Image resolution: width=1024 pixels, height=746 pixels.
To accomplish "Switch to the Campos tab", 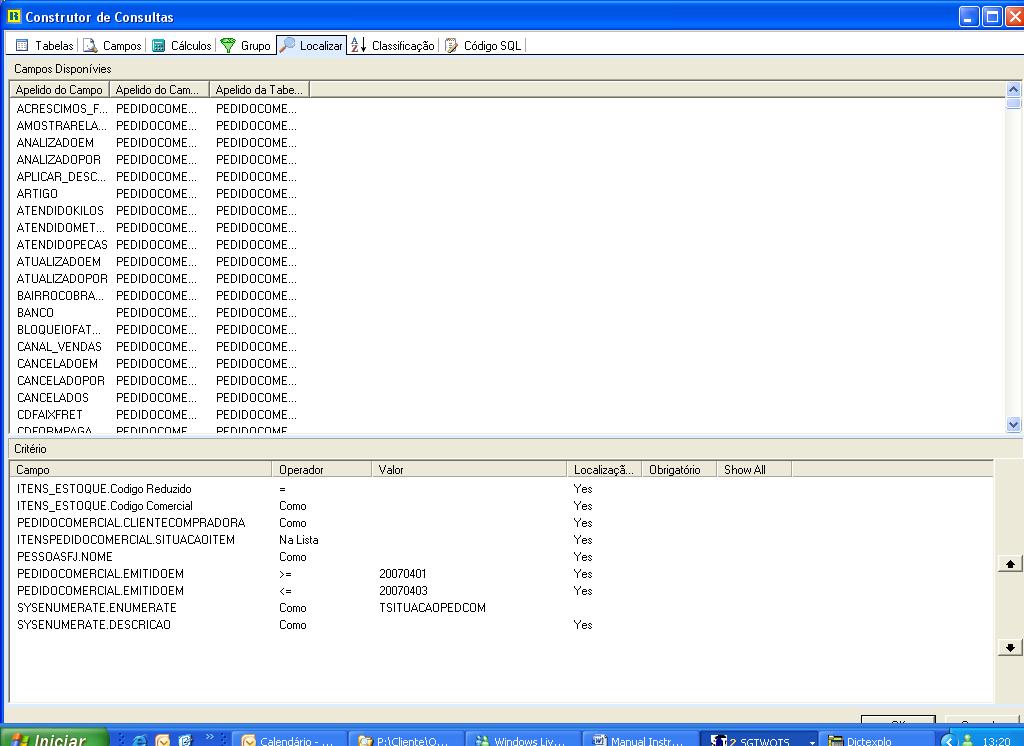I will 113,46.
